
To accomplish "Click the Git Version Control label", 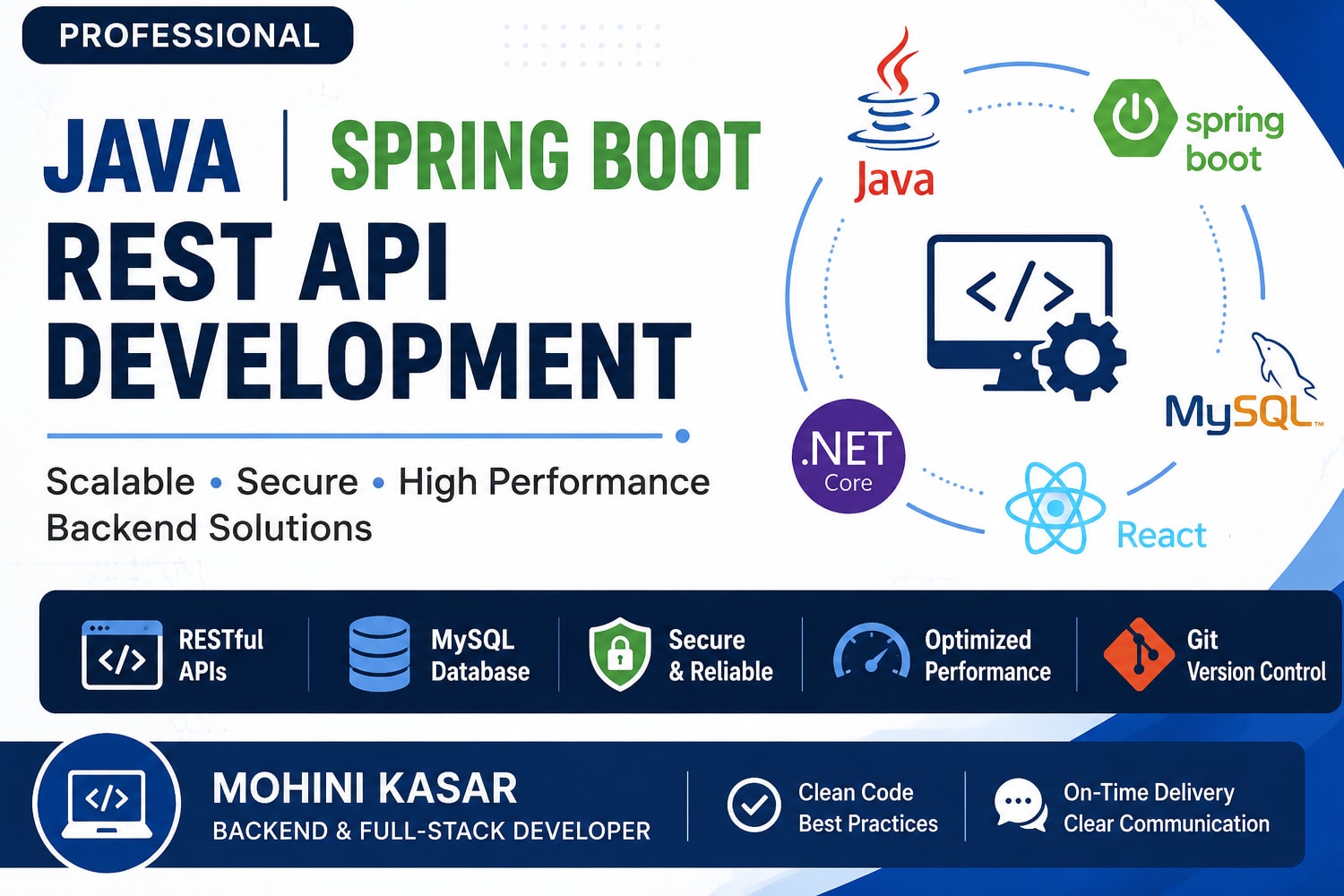I will click(1256, 655).
